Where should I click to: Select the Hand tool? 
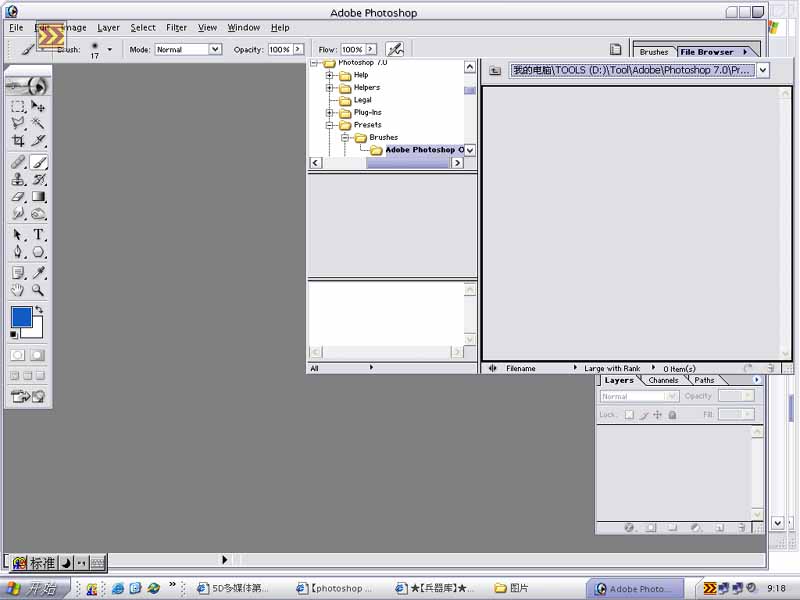pyautogui.click(x=18, y=290)
